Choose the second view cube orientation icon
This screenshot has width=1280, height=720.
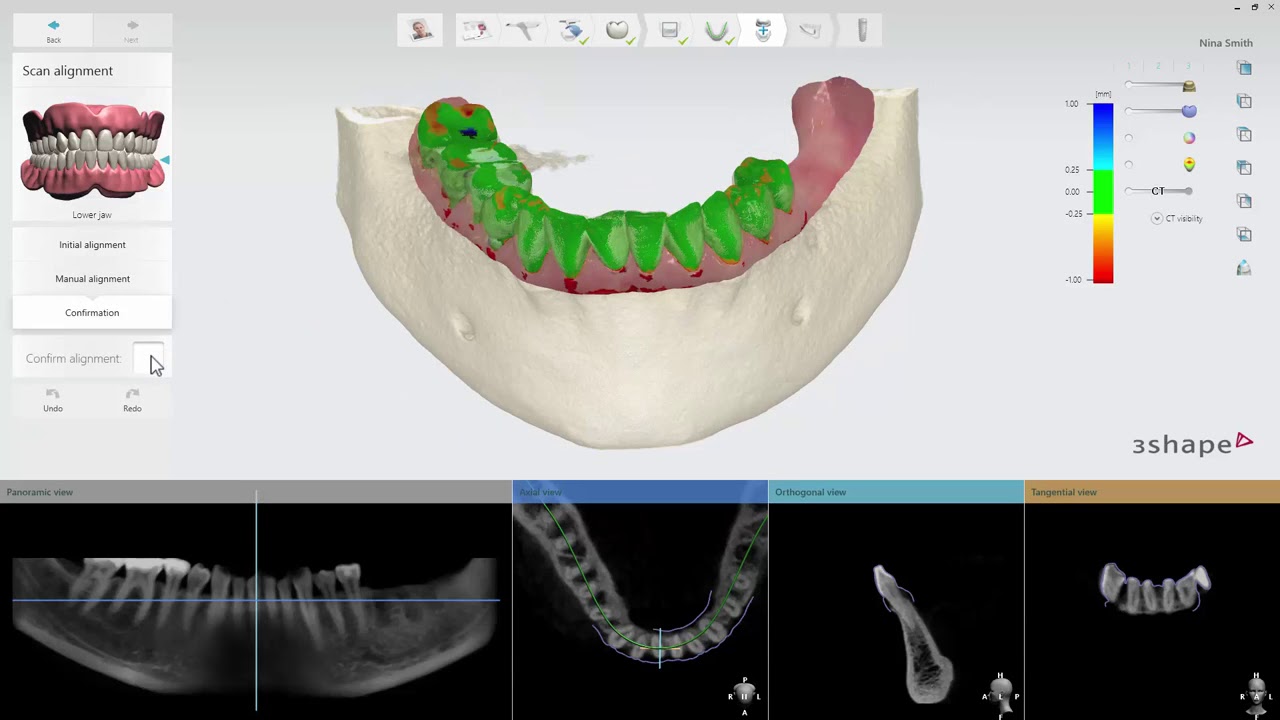pyautogui.click(x=1244, y=101)
